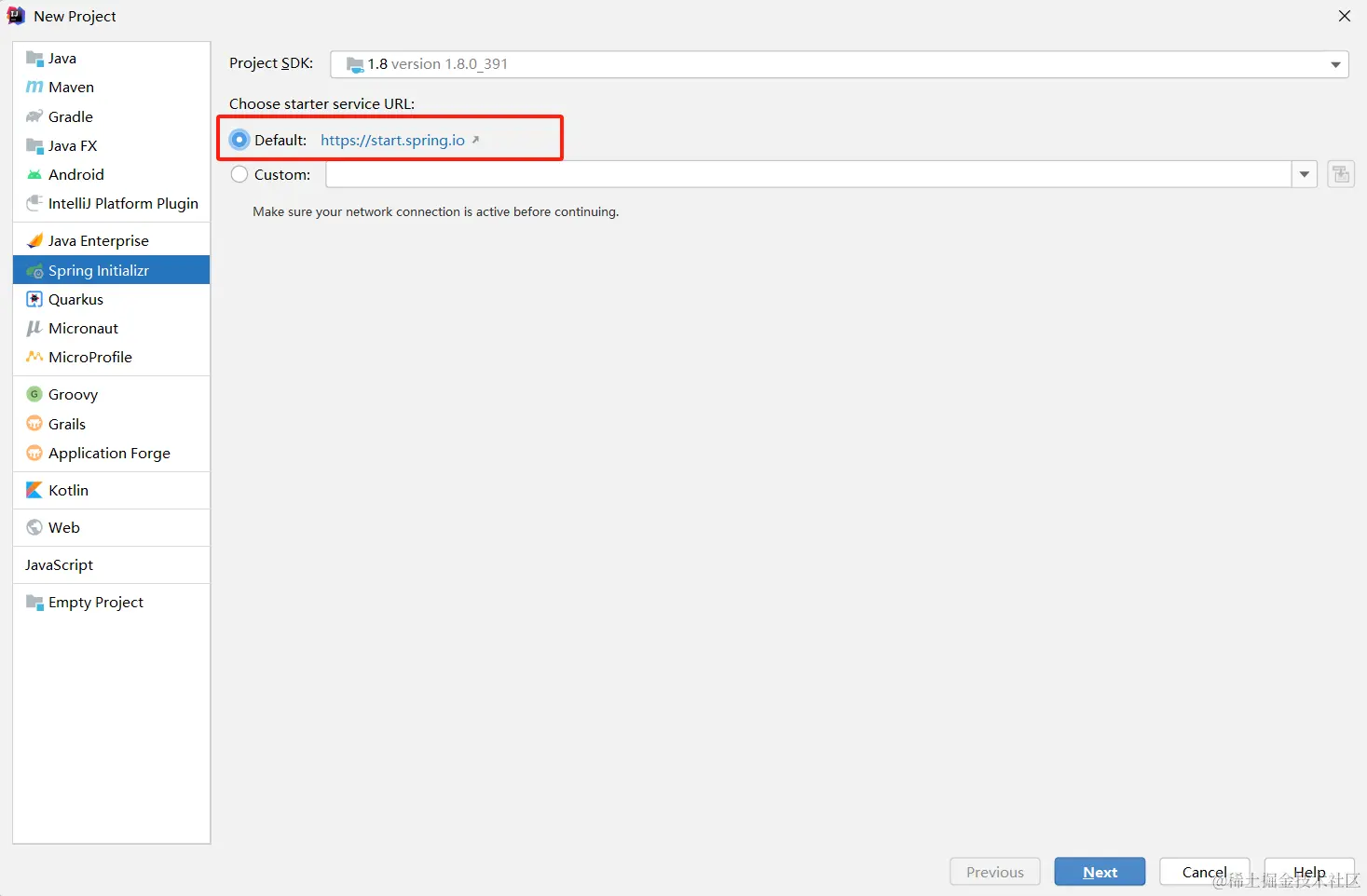1367x896 pixels.
Task: Click the button right of the Custom URL dropdown
Action: point(1341,174)
